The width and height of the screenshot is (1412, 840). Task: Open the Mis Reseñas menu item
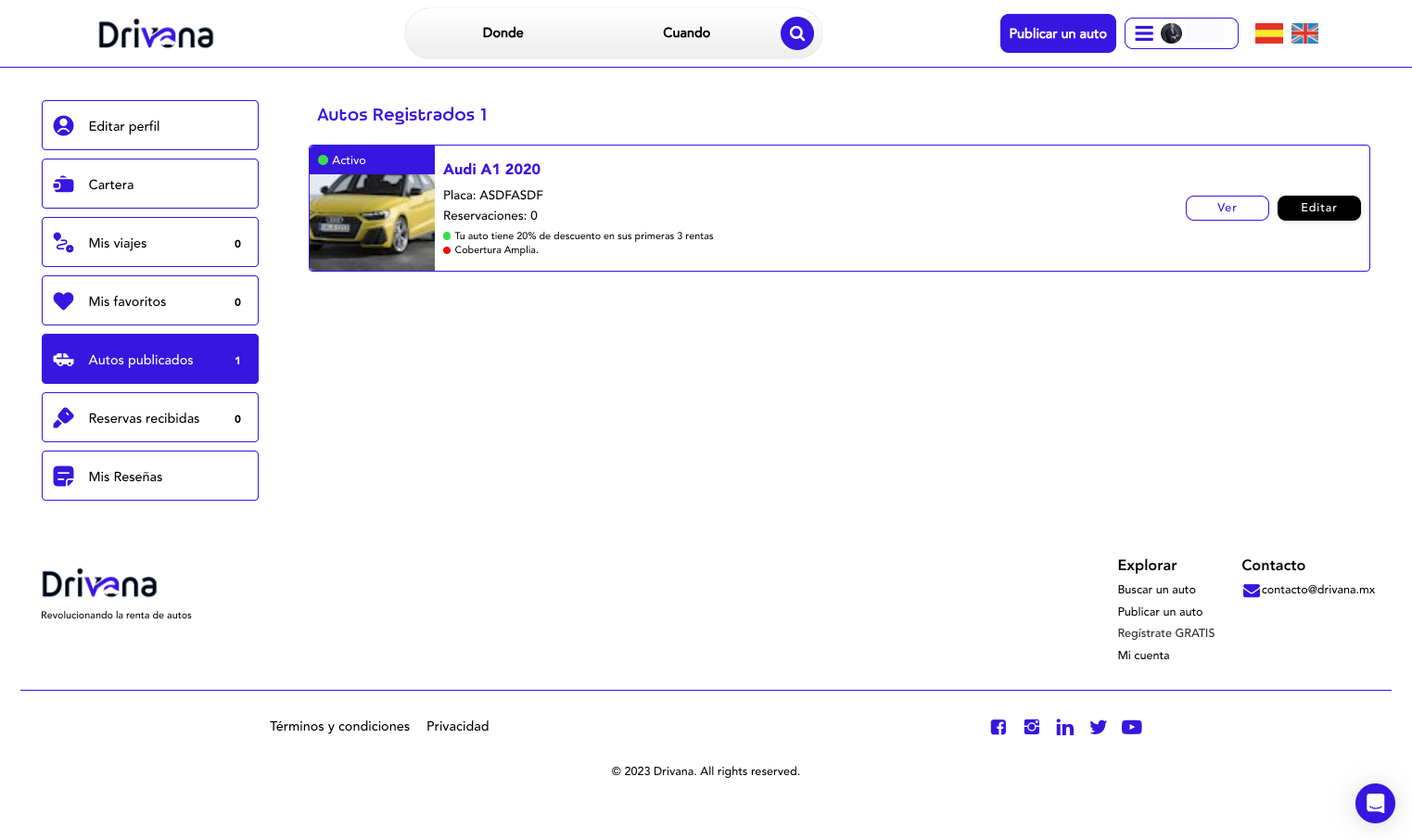[x=150, y=476]
